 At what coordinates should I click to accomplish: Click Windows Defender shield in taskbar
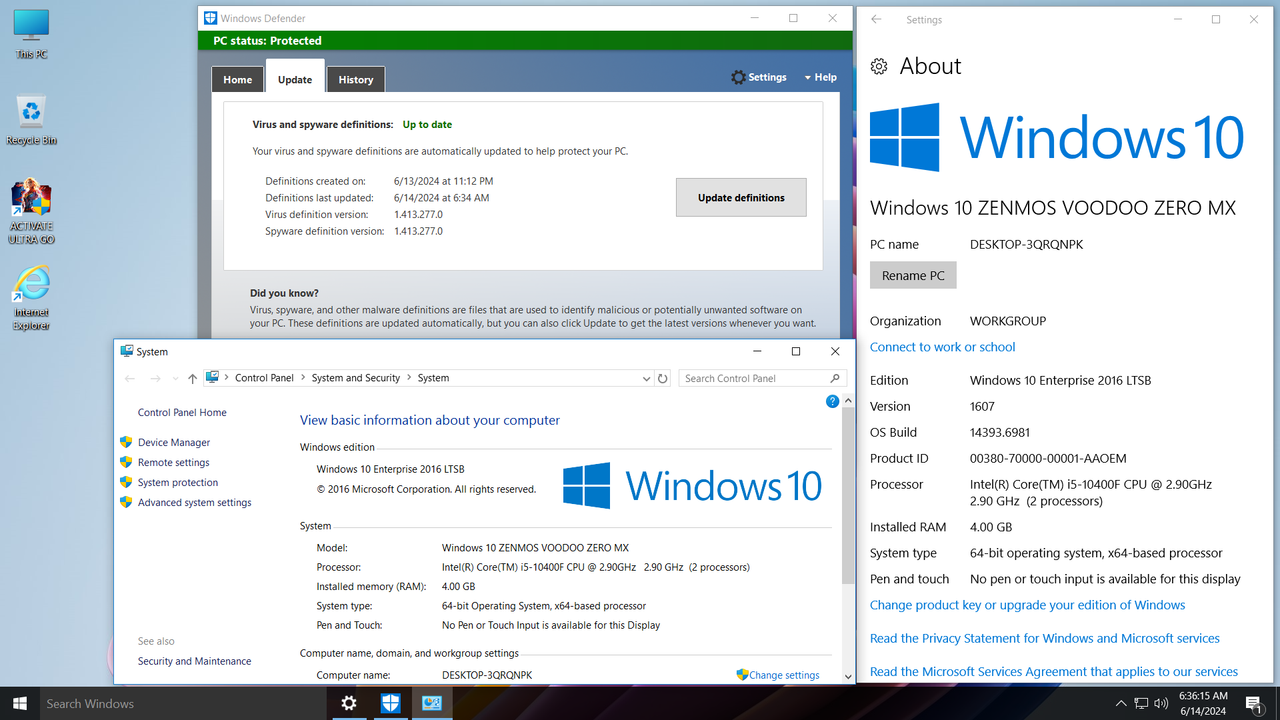click(390, 703)
